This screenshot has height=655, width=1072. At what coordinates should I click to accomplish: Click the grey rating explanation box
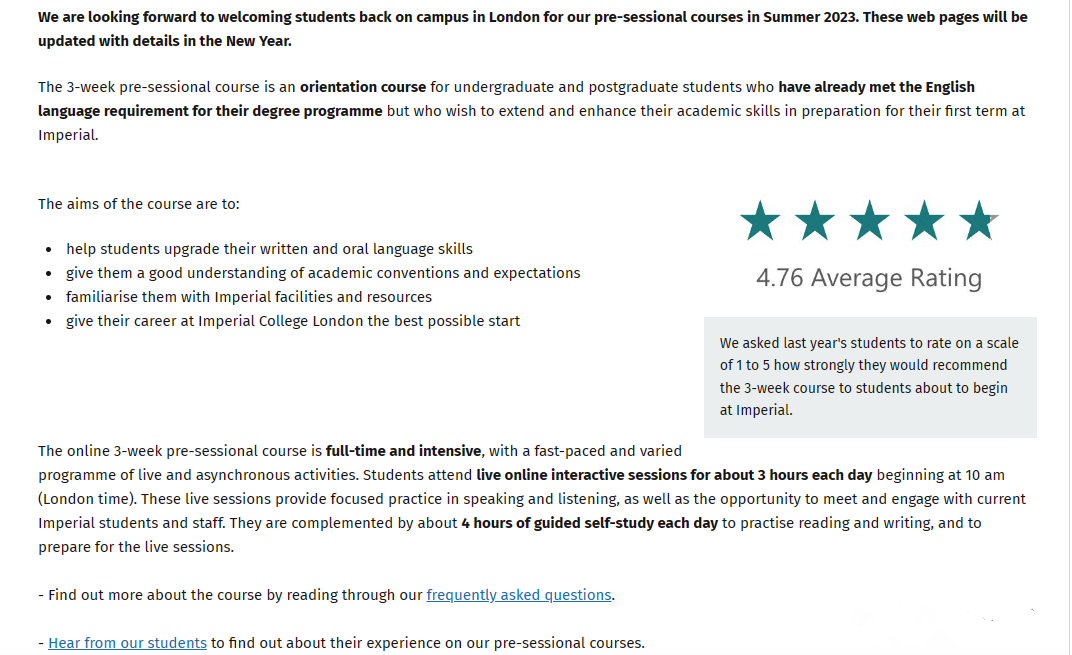click(x=870, y=377)
